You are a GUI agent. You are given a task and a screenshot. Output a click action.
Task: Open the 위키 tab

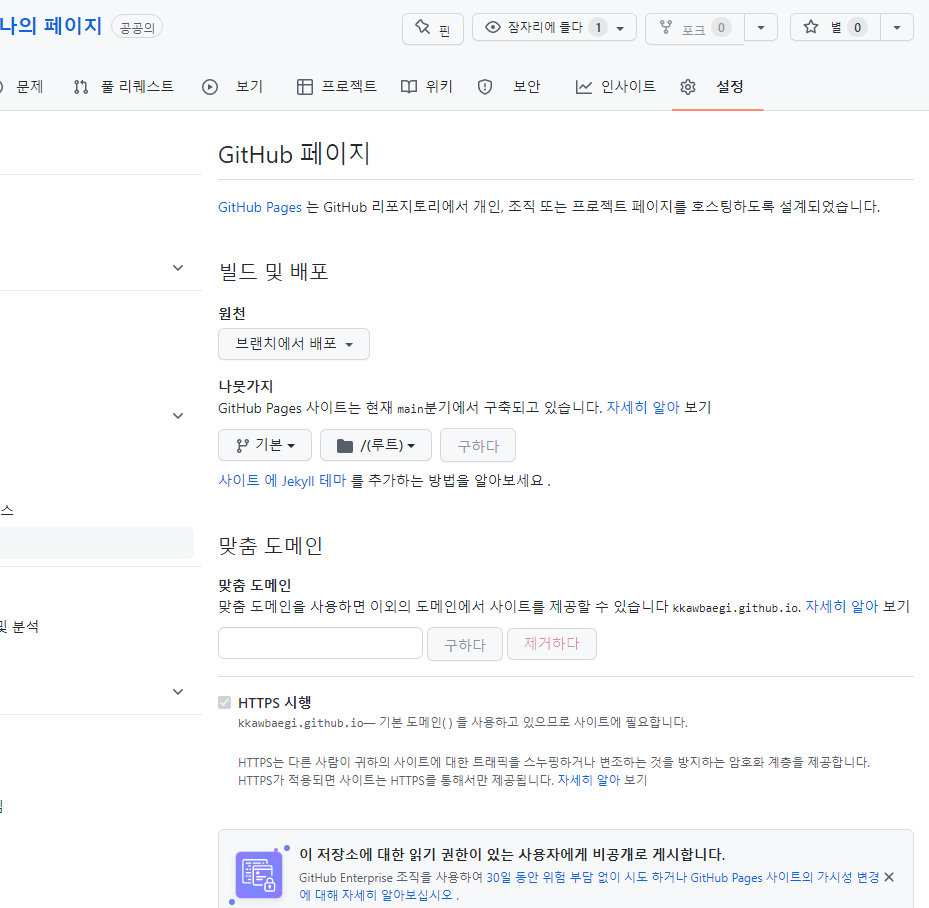[x=427, y=87]
